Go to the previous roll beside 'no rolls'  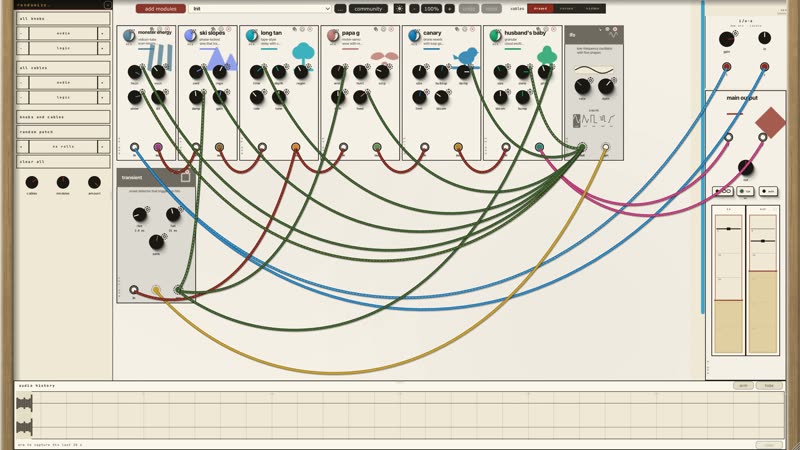[x=22, y=146]
